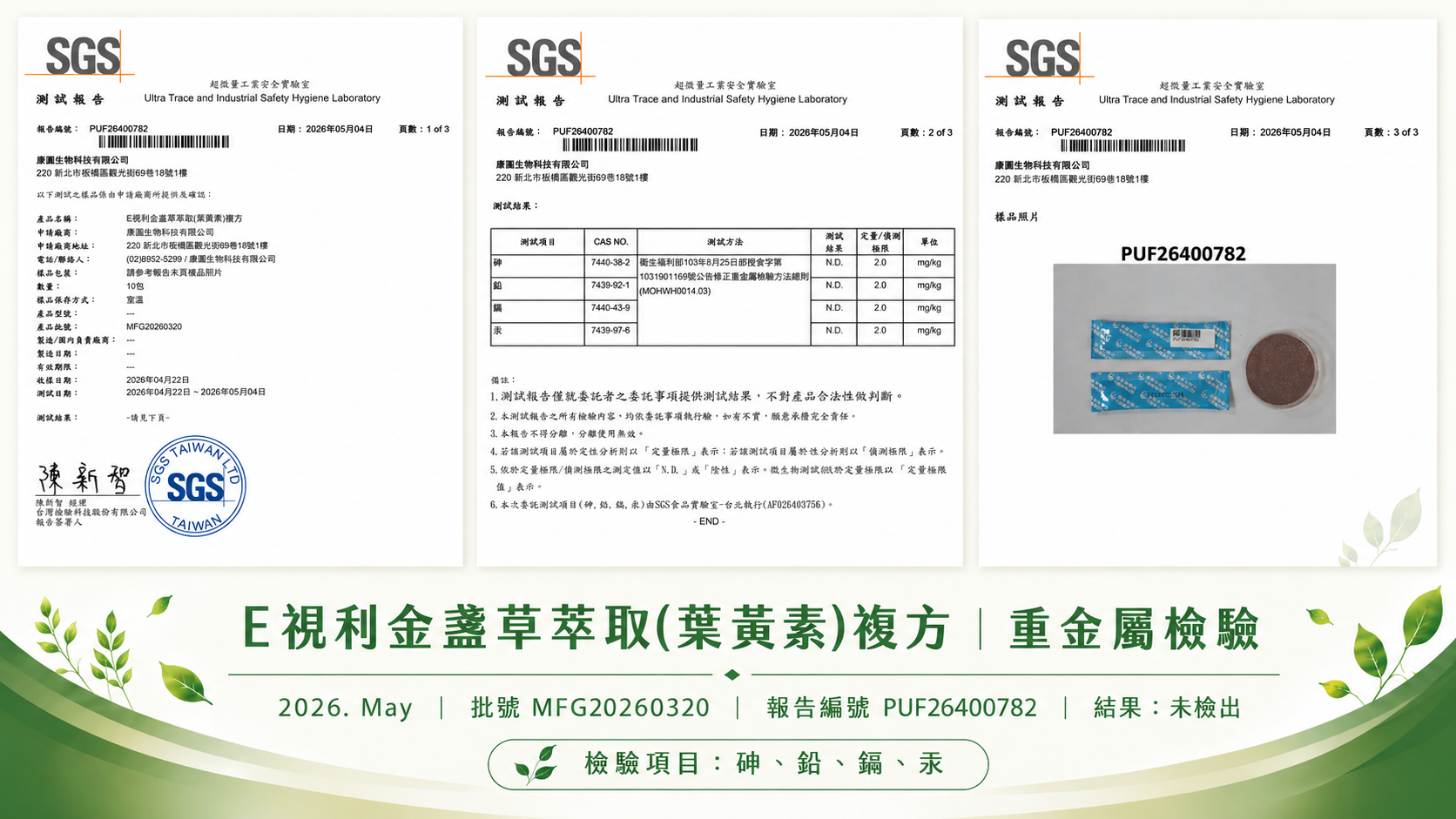Click the 備註： heading on page 2

coord(503,380)
